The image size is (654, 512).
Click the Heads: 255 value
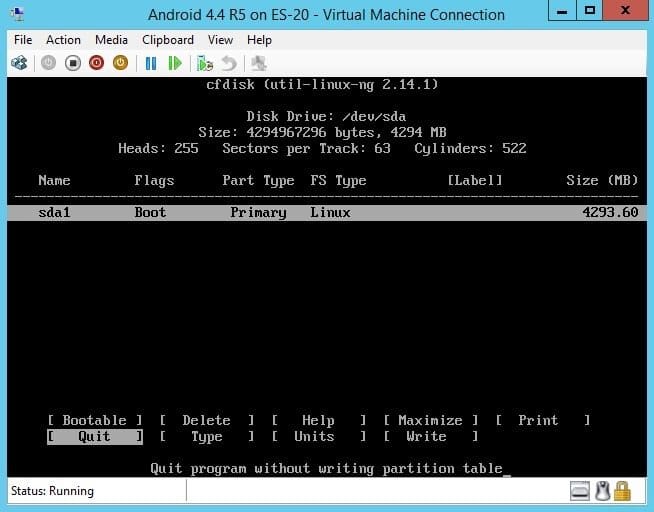158,148
